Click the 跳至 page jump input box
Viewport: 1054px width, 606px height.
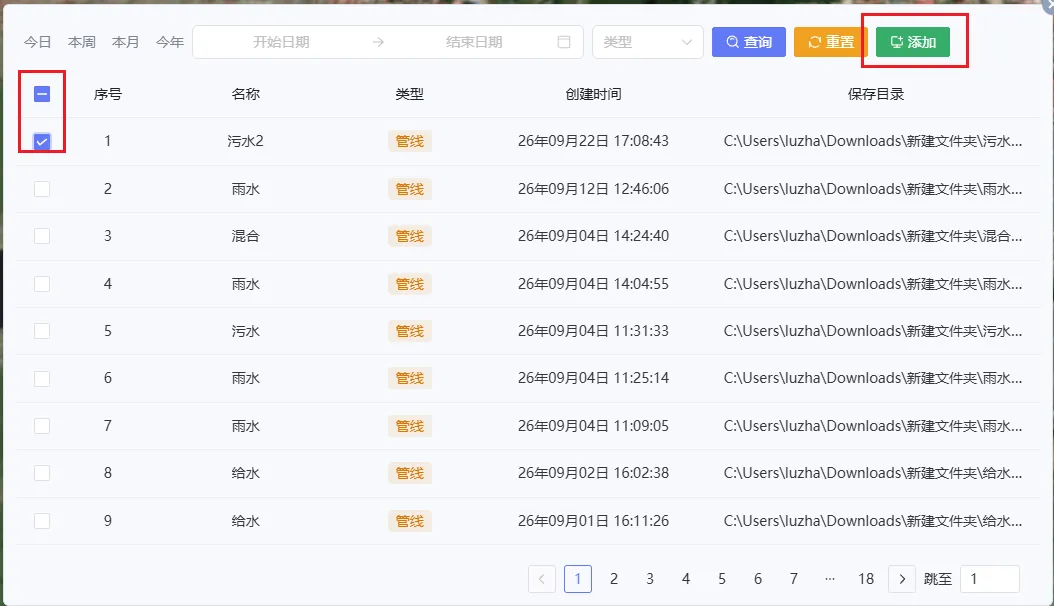pos(990,579)
